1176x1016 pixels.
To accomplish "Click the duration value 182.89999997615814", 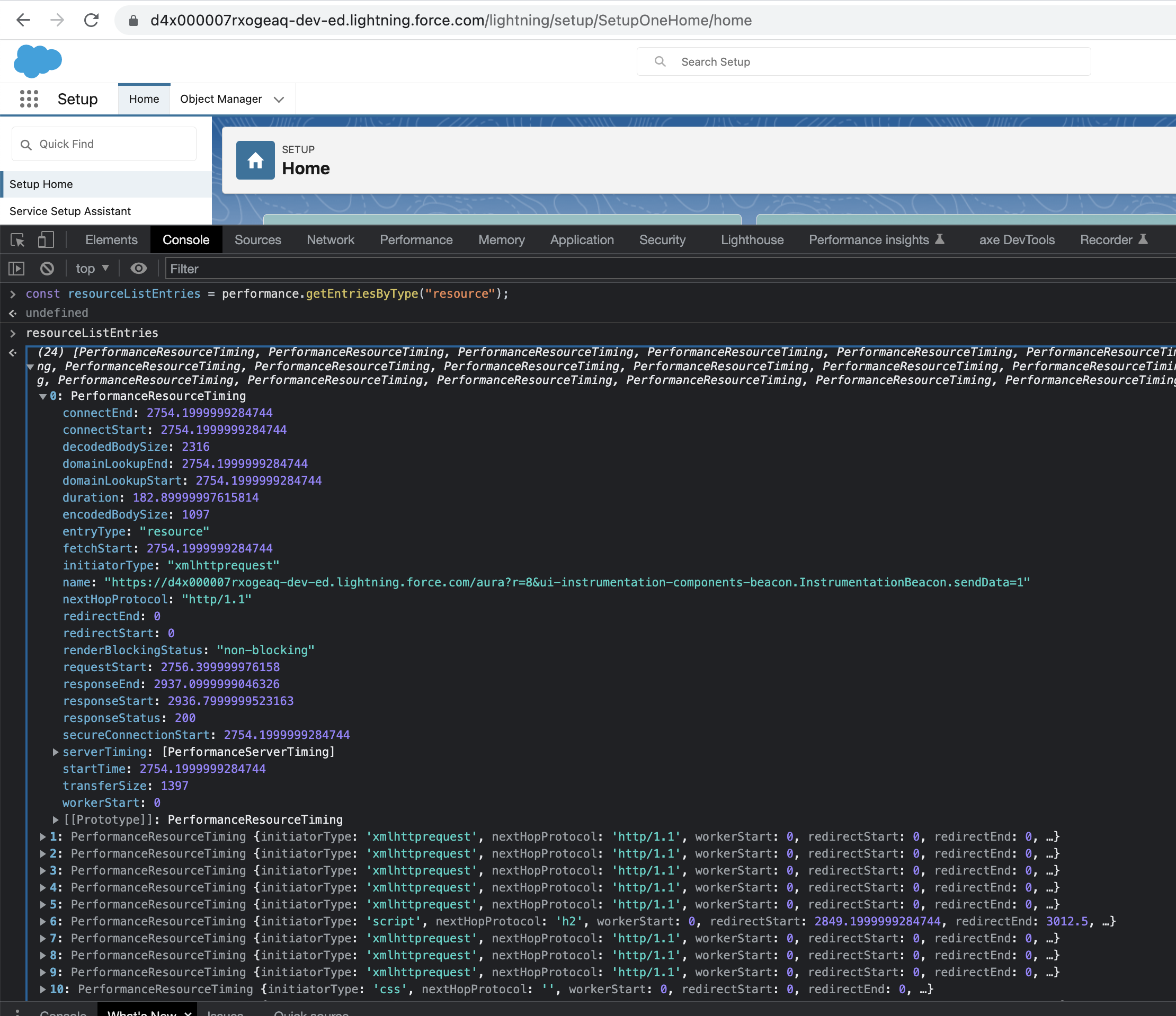I will [196, 498].
